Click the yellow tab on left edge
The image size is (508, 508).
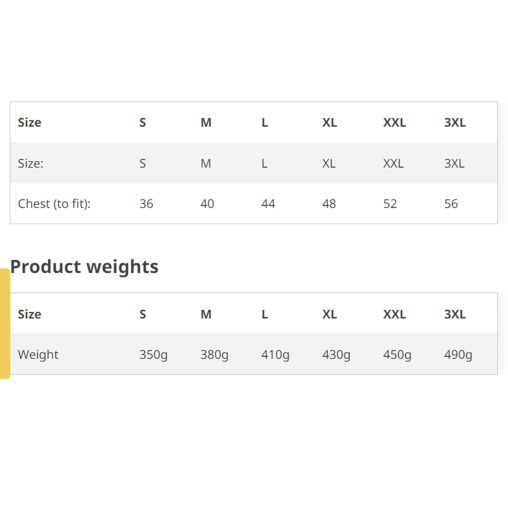[x=5, y=323]
